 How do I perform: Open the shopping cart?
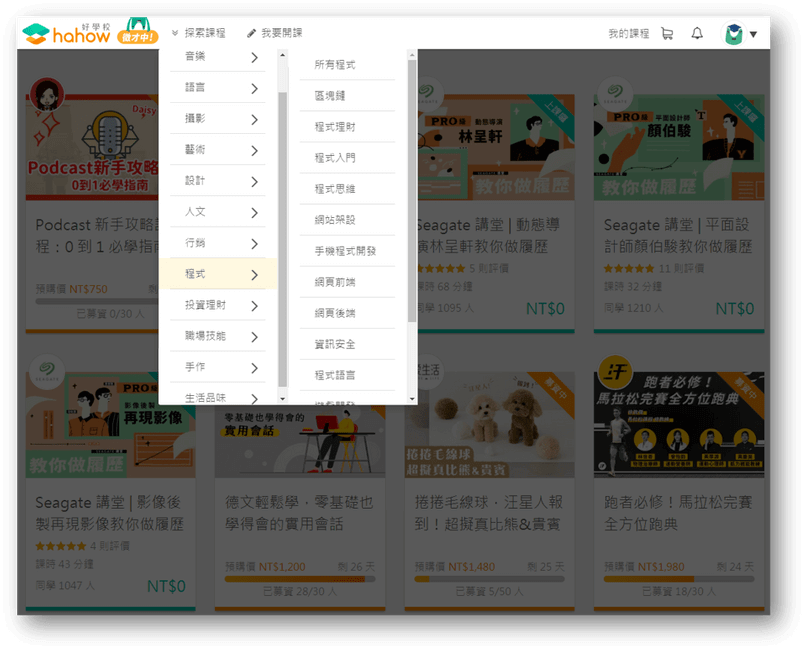(666, 32)
